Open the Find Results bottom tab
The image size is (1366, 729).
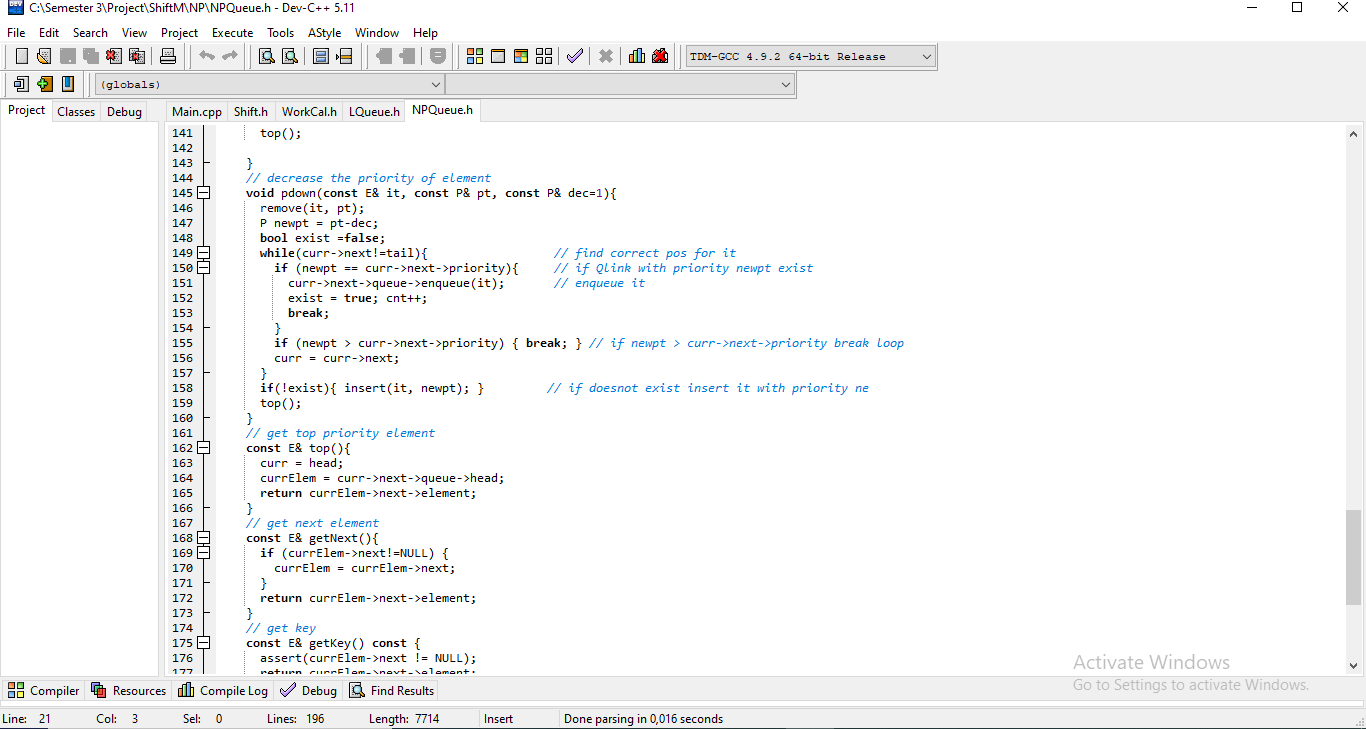[x=391, y=690]
